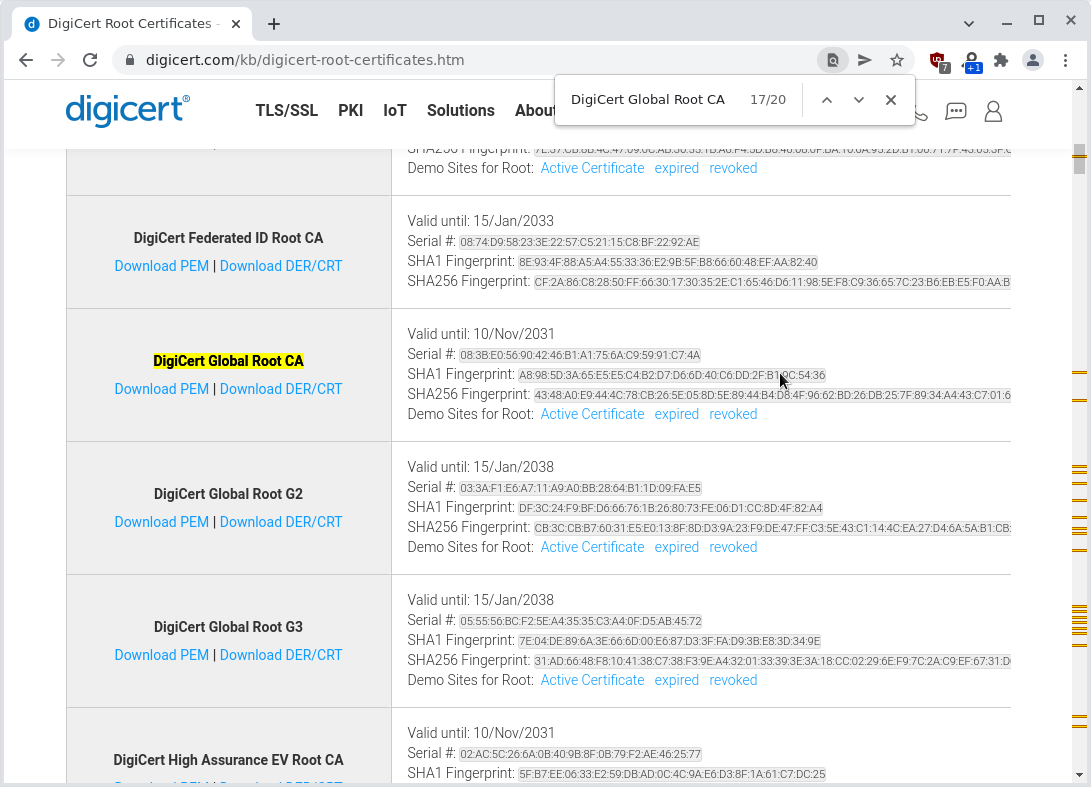Jump to next find result
Screen dimensions: 1091x787
click(x=859, y=100)
